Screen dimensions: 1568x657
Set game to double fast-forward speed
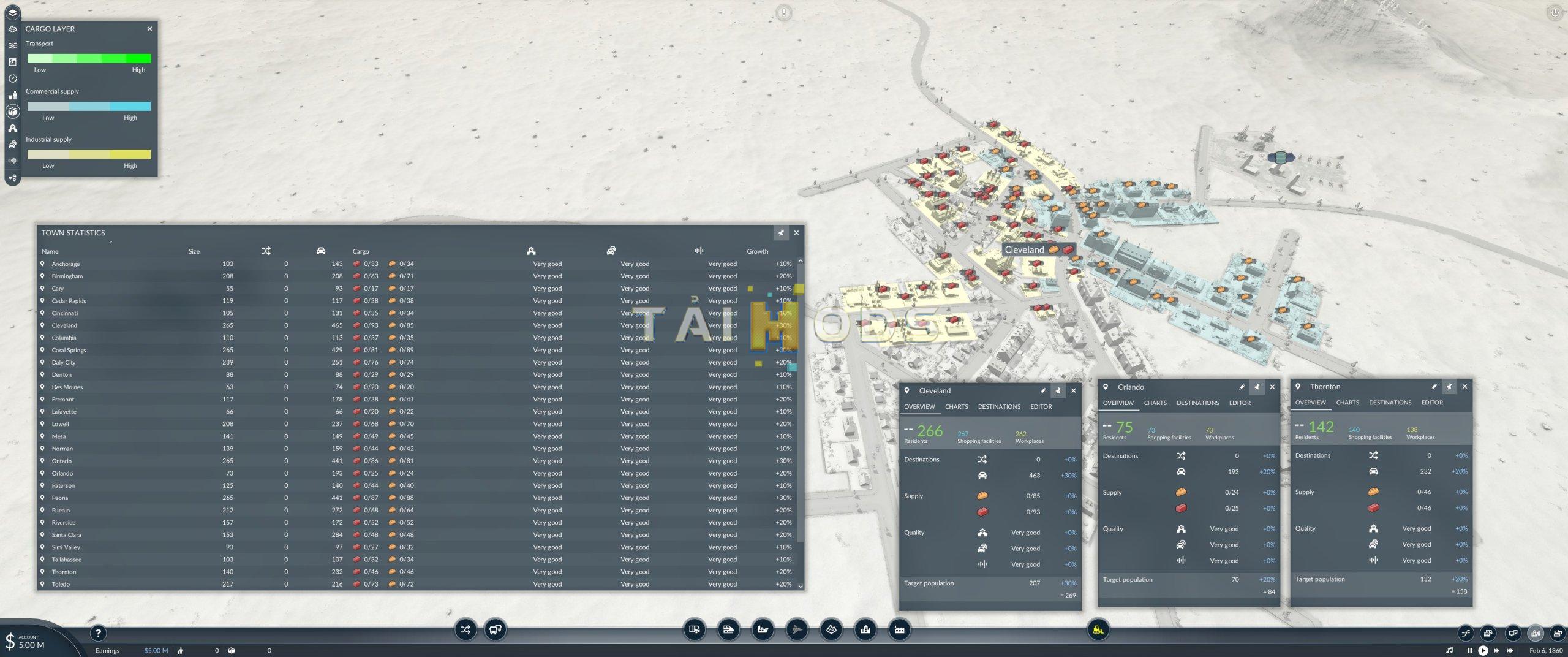(x=1496, y=650)
